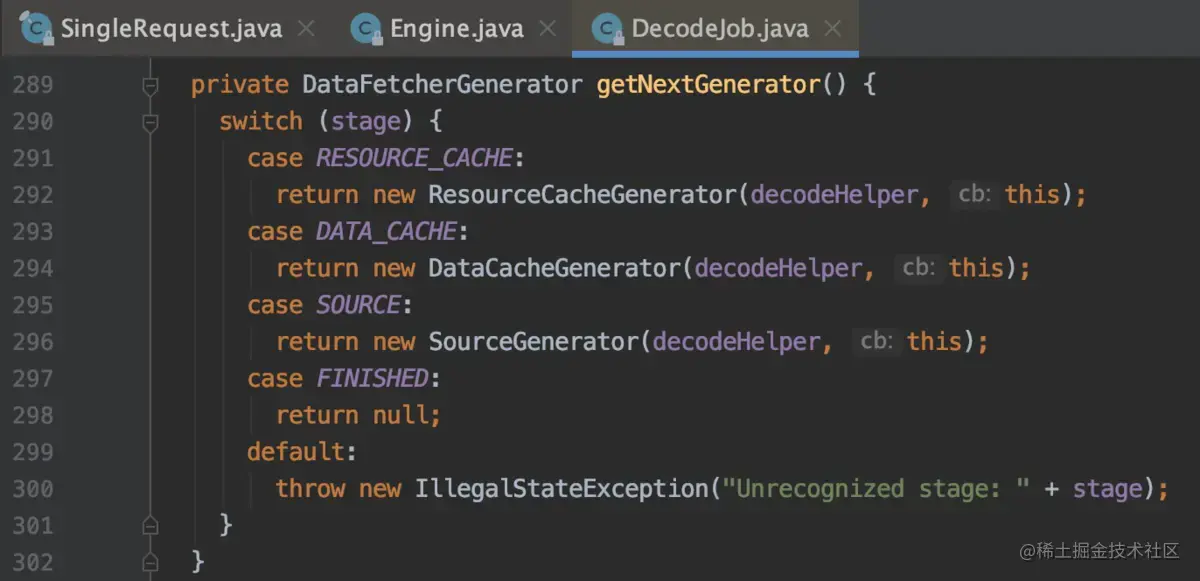Click the 'cb:' parameter hint on line 296
Viewport: 1200px width, 581px height.
875,342
